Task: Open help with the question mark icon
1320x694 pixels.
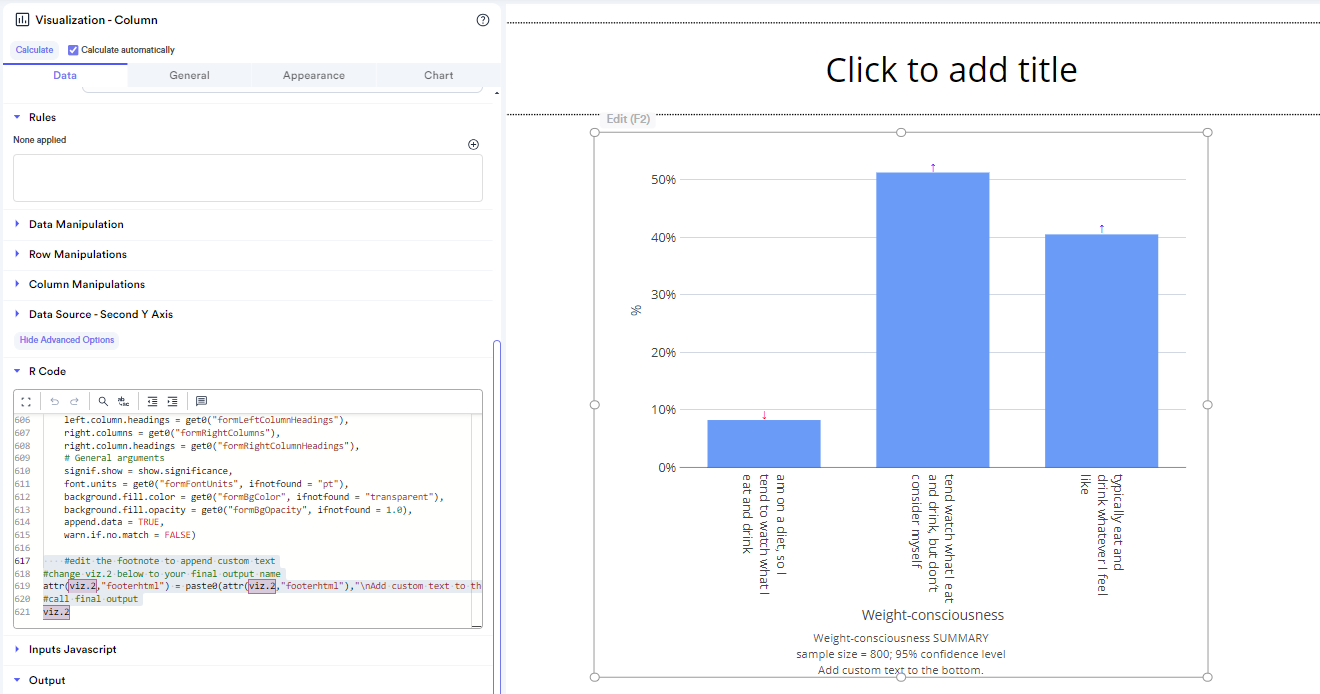Action: click(x=483, y=20)
